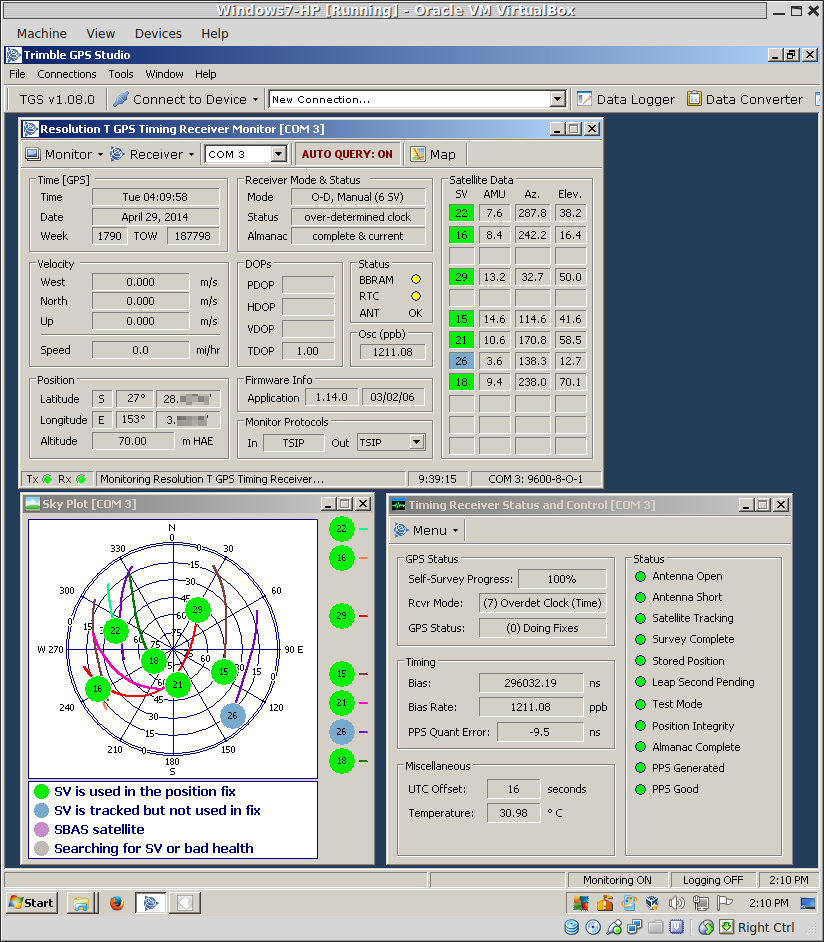824x942 pixels.
Task: Click the Firefox icon in taskbar
Action: (x=116, y=903)
